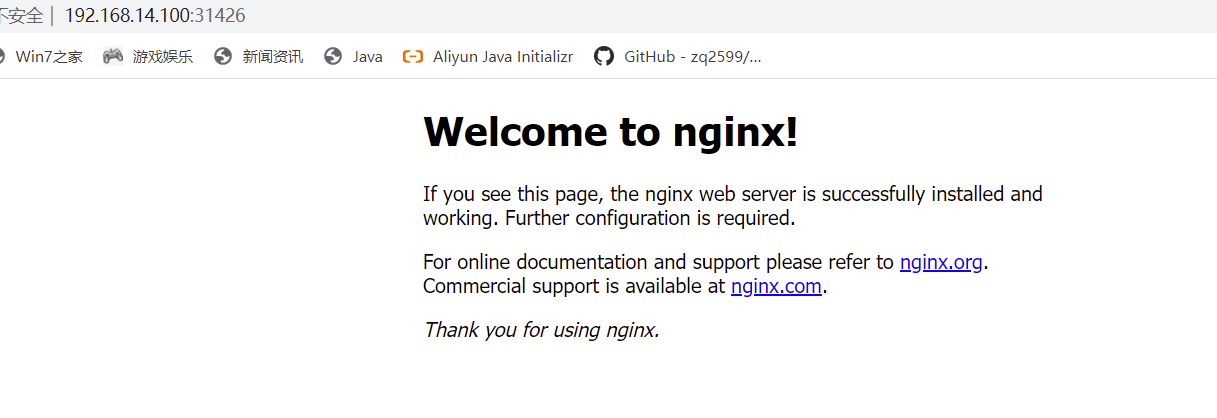This screenshot has width=1217, height=418.
Task: Open the Aliyun Java Initializr bookmark
Action: 488,57
